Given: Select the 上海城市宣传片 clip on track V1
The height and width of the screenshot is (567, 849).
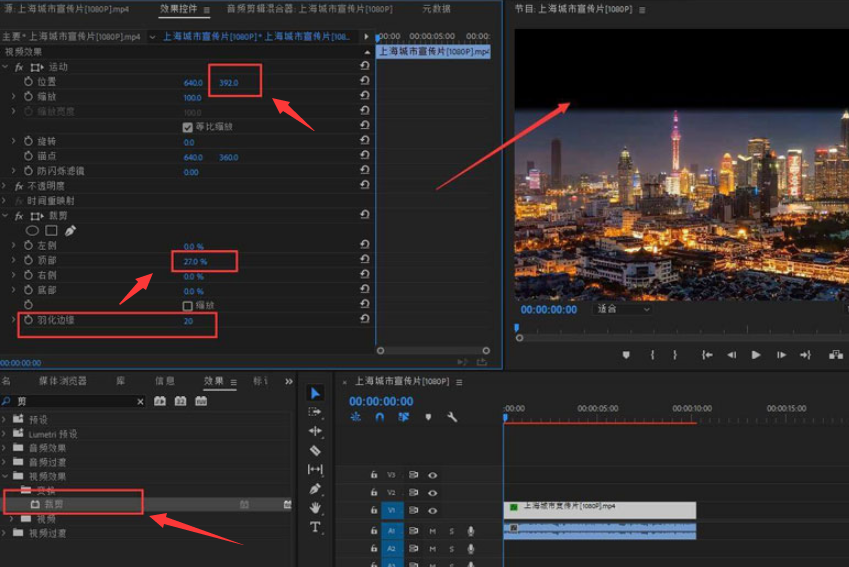Looking at the screenshot, I should tap(600, 509).
